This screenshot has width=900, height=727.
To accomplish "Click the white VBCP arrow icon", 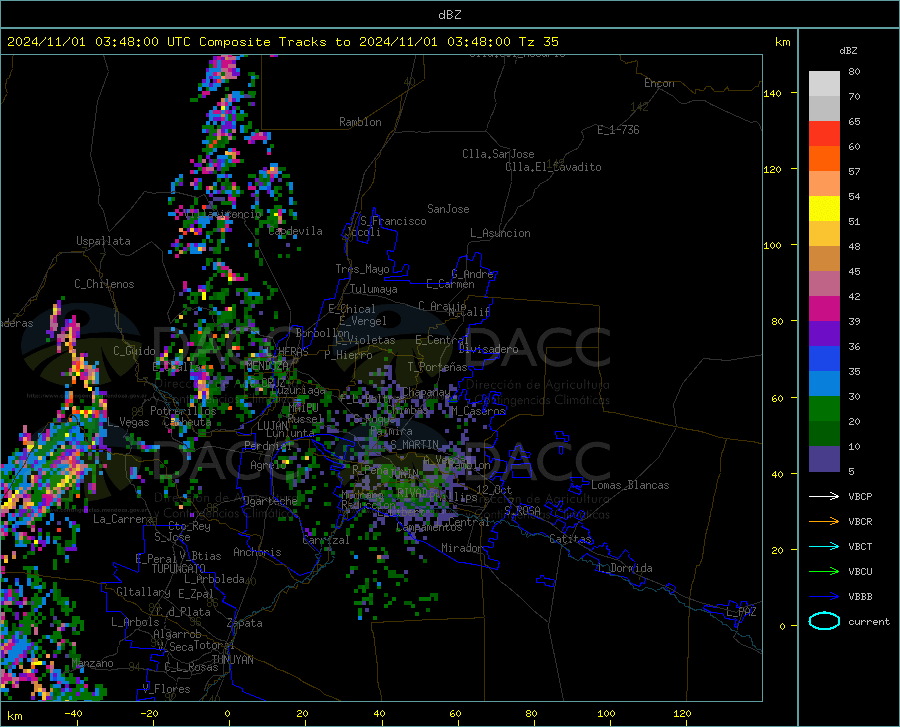I will tap(824, 496).
